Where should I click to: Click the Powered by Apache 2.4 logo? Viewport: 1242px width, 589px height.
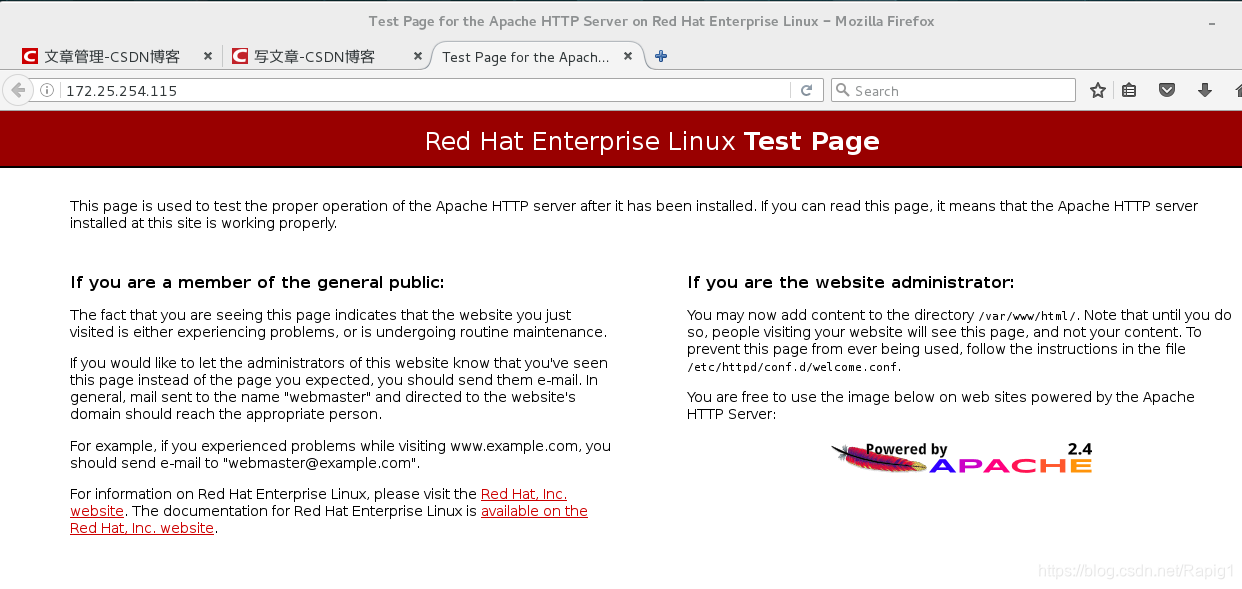[x=961, y=457]
